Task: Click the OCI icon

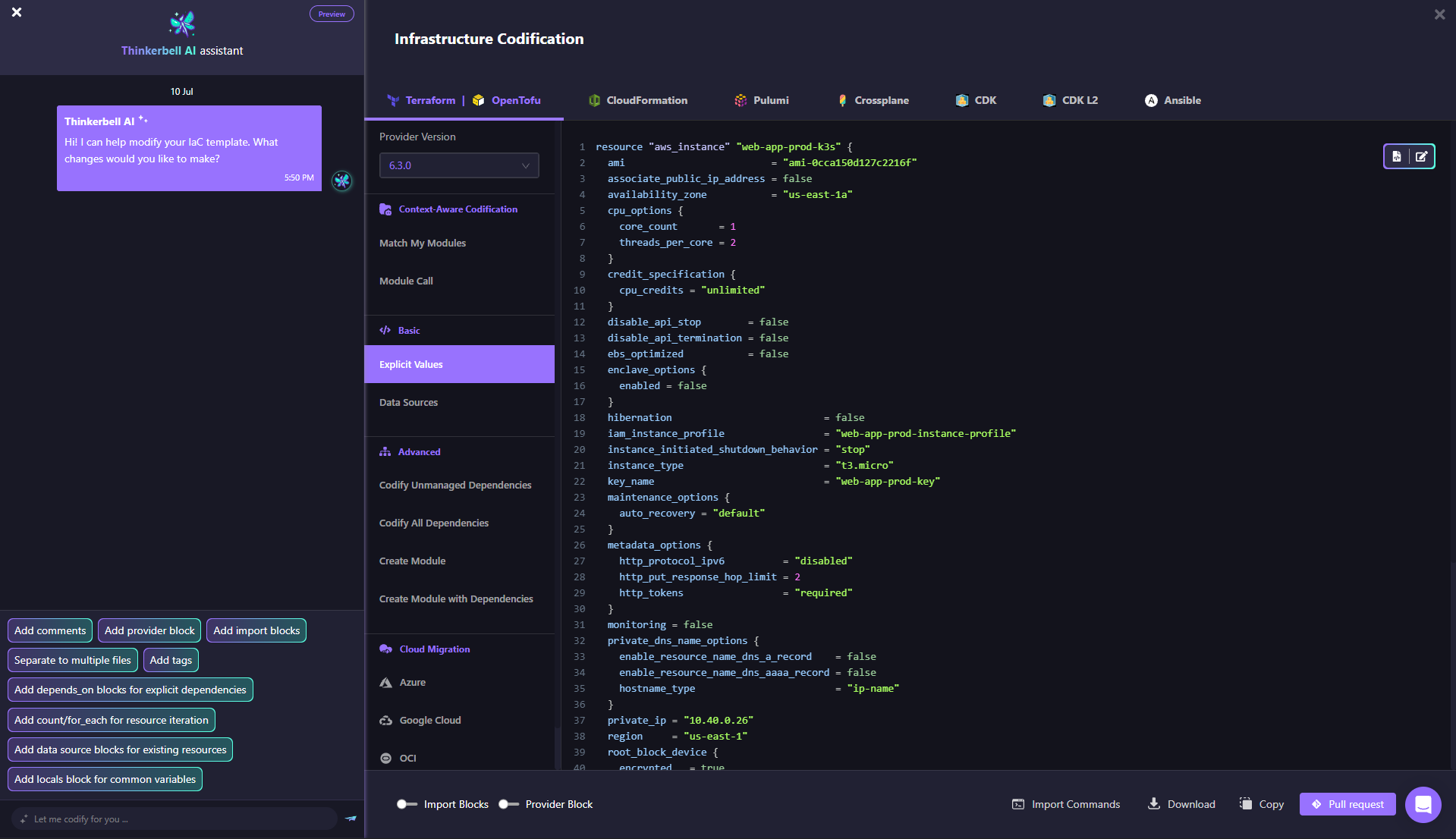Action: [385, 758]
